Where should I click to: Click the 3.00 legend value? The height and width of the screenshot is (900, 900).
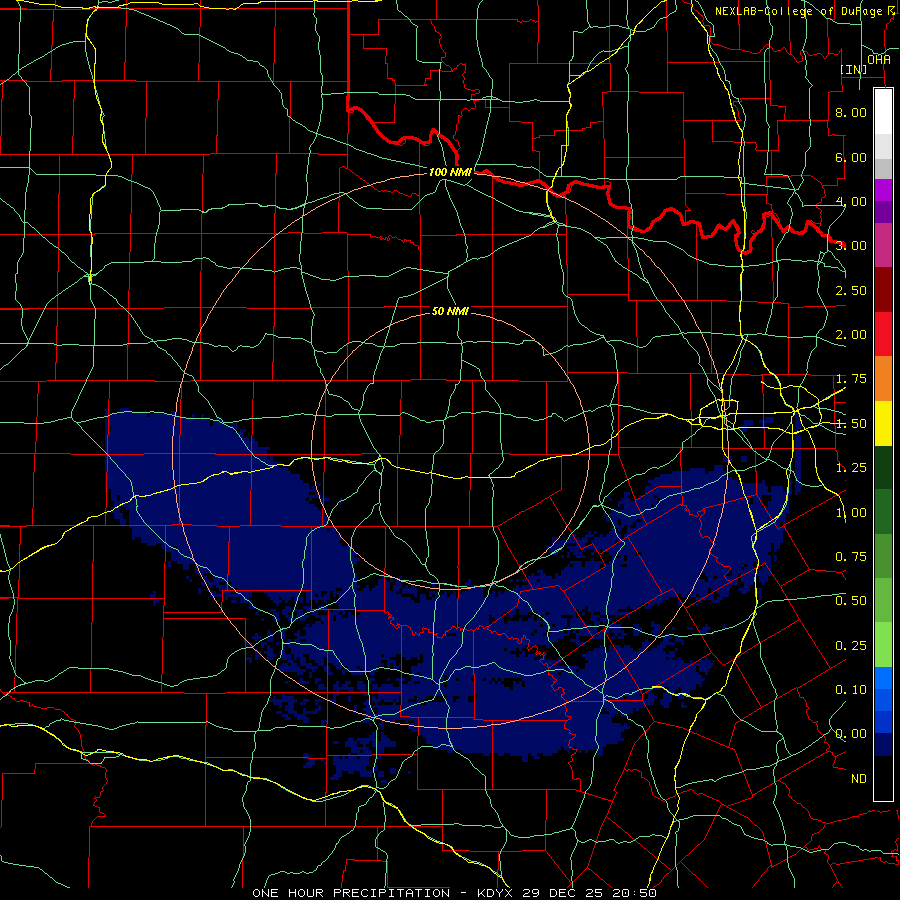coord(851,246)
